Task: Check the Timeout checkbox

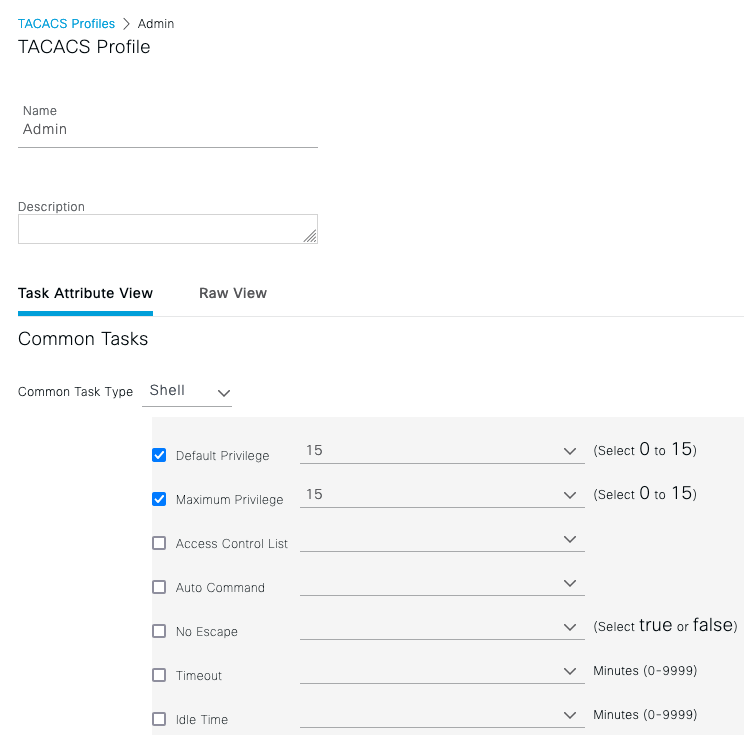Action: [159, 675]
